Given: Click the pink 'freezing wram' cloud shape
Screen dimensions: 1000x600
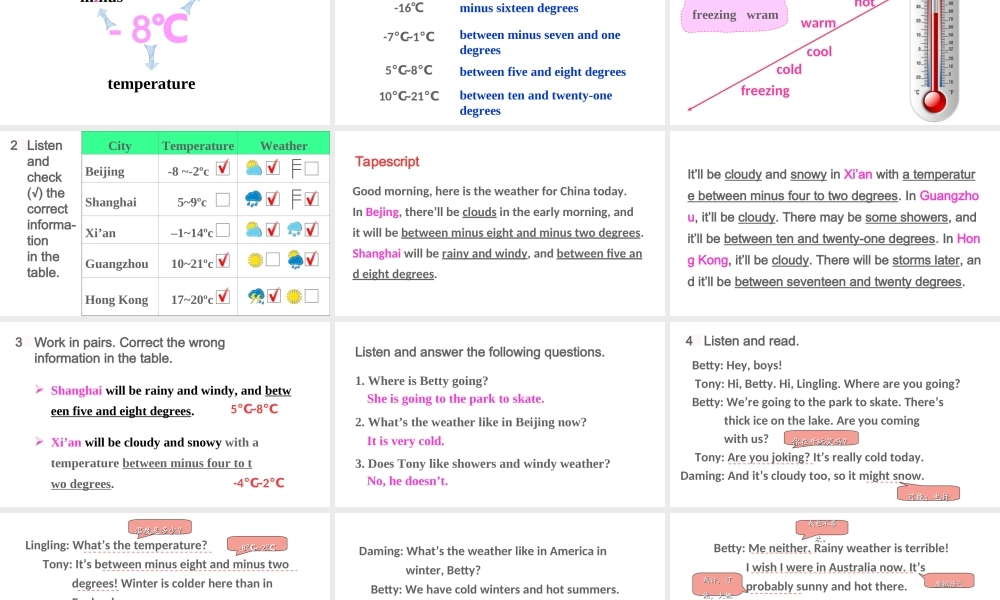Looking at the screenshot, I should click(x=735, y=15).
